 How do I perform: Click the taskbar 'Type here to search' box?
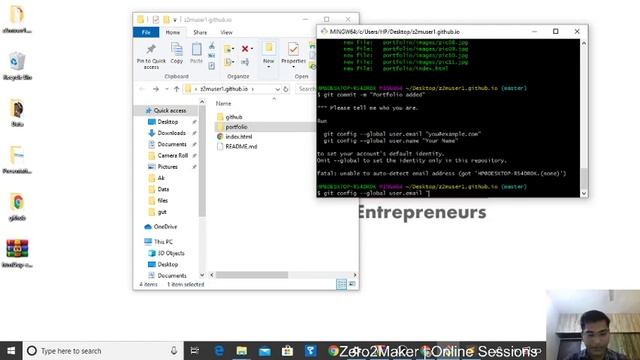(x=102, y=351)
